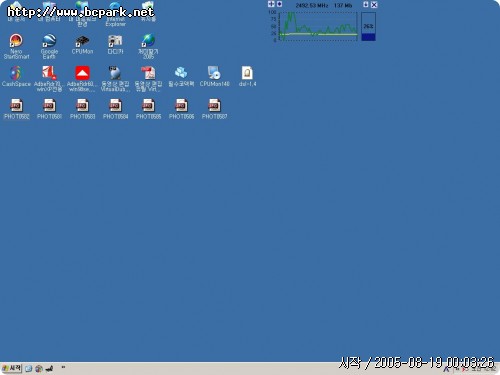500x375 pixels.
Task: Open the Start menu button
Action: pyautogui.click(x=12, y=368)
